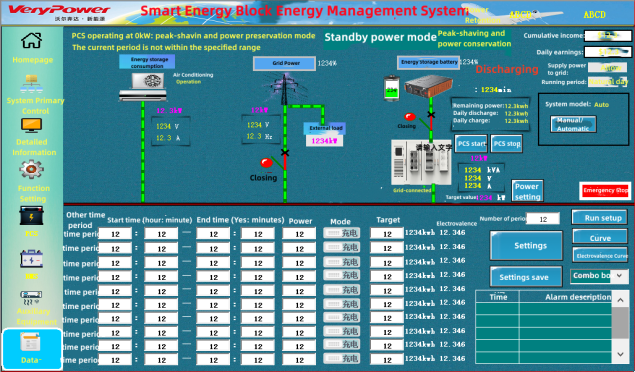The image size is (635, 372).
Task: Click the Emergency Stop button
Action: [605, 191]
